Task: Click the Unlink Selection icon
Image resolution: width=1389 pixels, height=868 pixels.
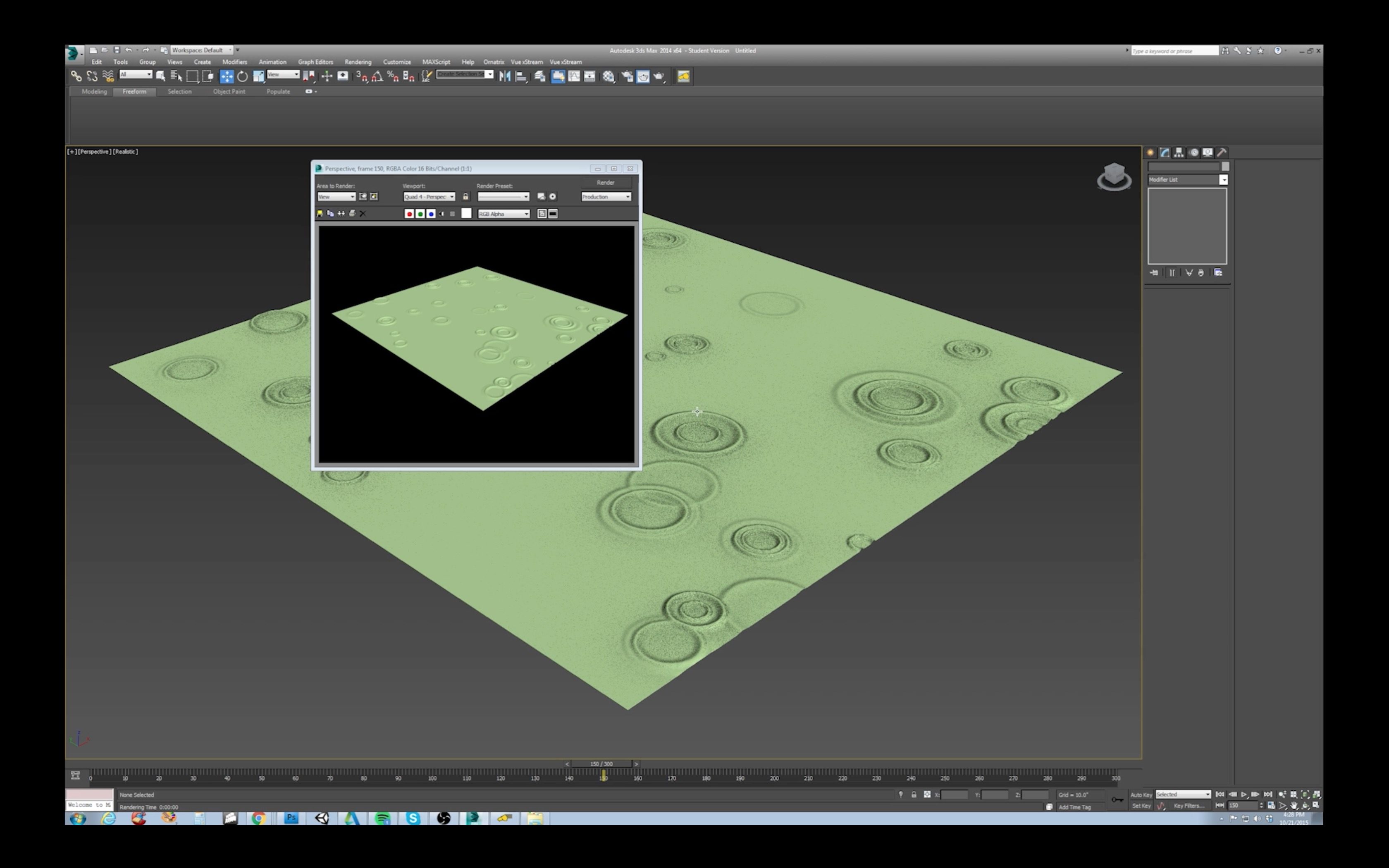Action: coord(92,76)
